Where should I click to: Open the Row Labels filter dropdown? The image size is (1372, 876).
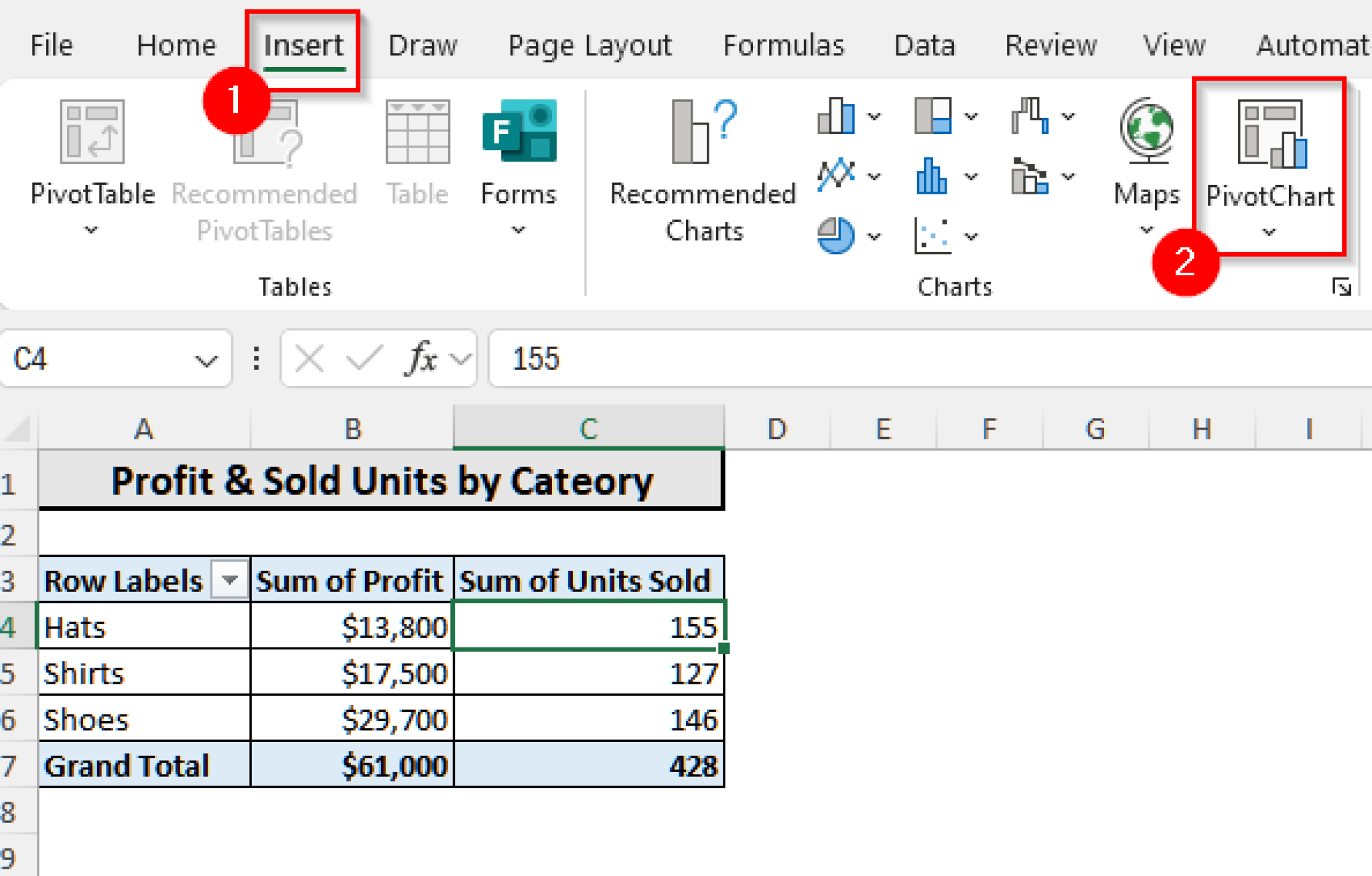[230, 580]
